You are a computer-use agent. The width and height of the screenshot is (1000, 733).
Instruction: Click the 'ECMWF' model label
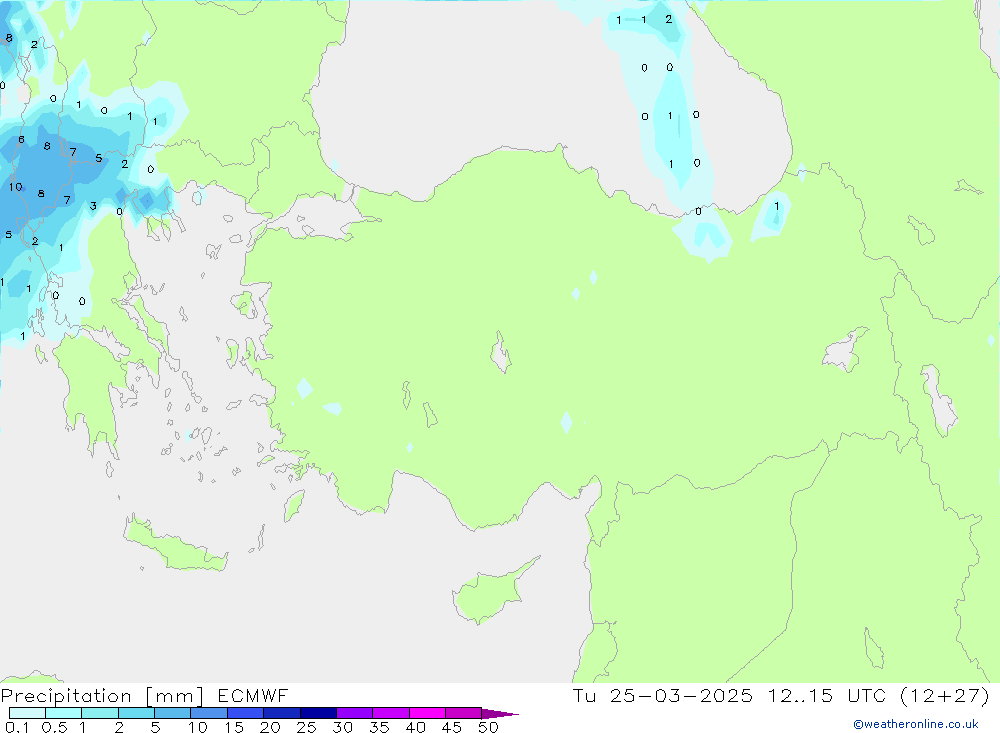253,695
